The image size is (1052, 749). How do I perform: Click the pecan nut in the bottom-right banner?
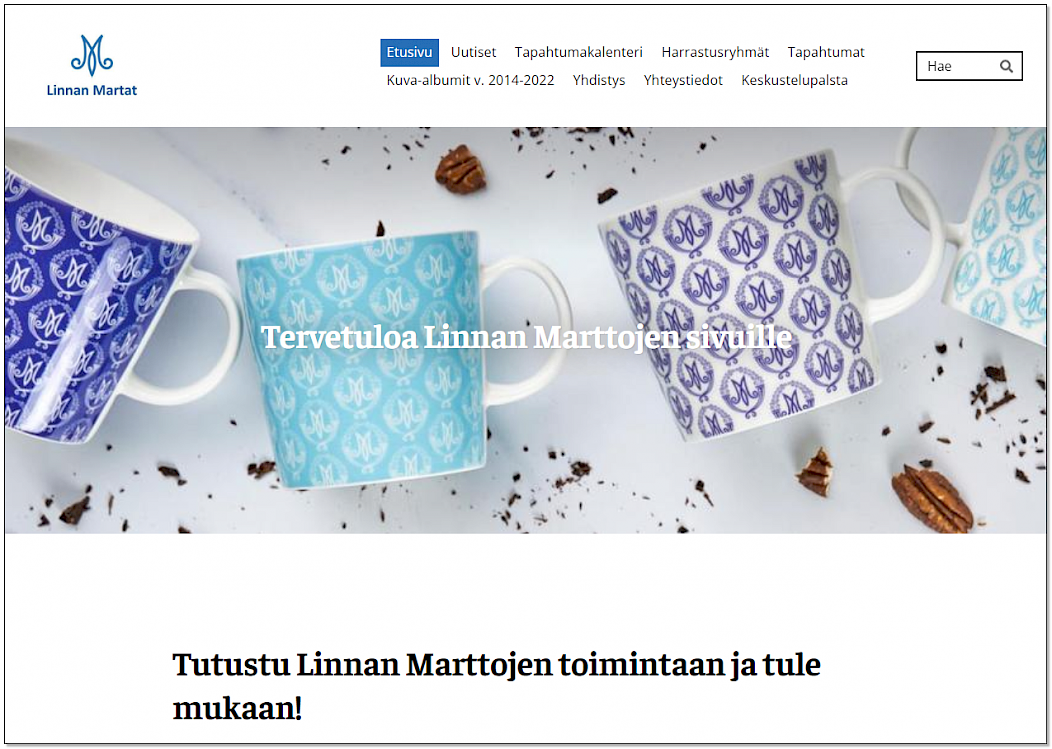pos(932,499)
